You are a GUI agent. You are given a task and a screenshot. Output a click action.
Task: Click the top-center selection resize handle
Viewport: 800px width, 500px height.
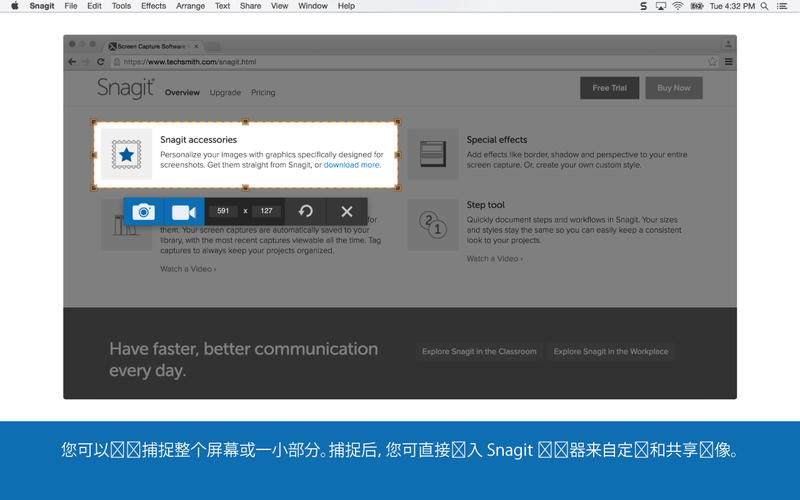[x=245, y=122]
